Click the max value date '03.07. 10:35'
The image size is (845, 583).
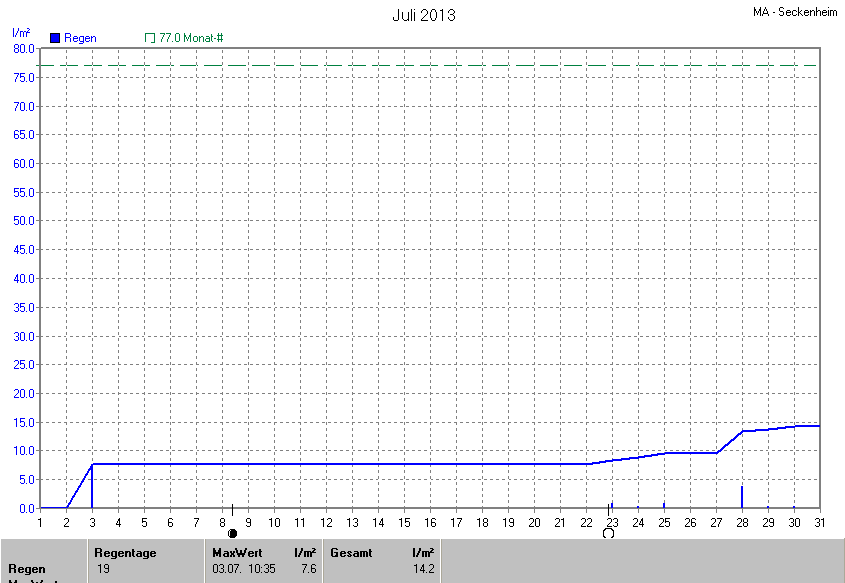241,568
